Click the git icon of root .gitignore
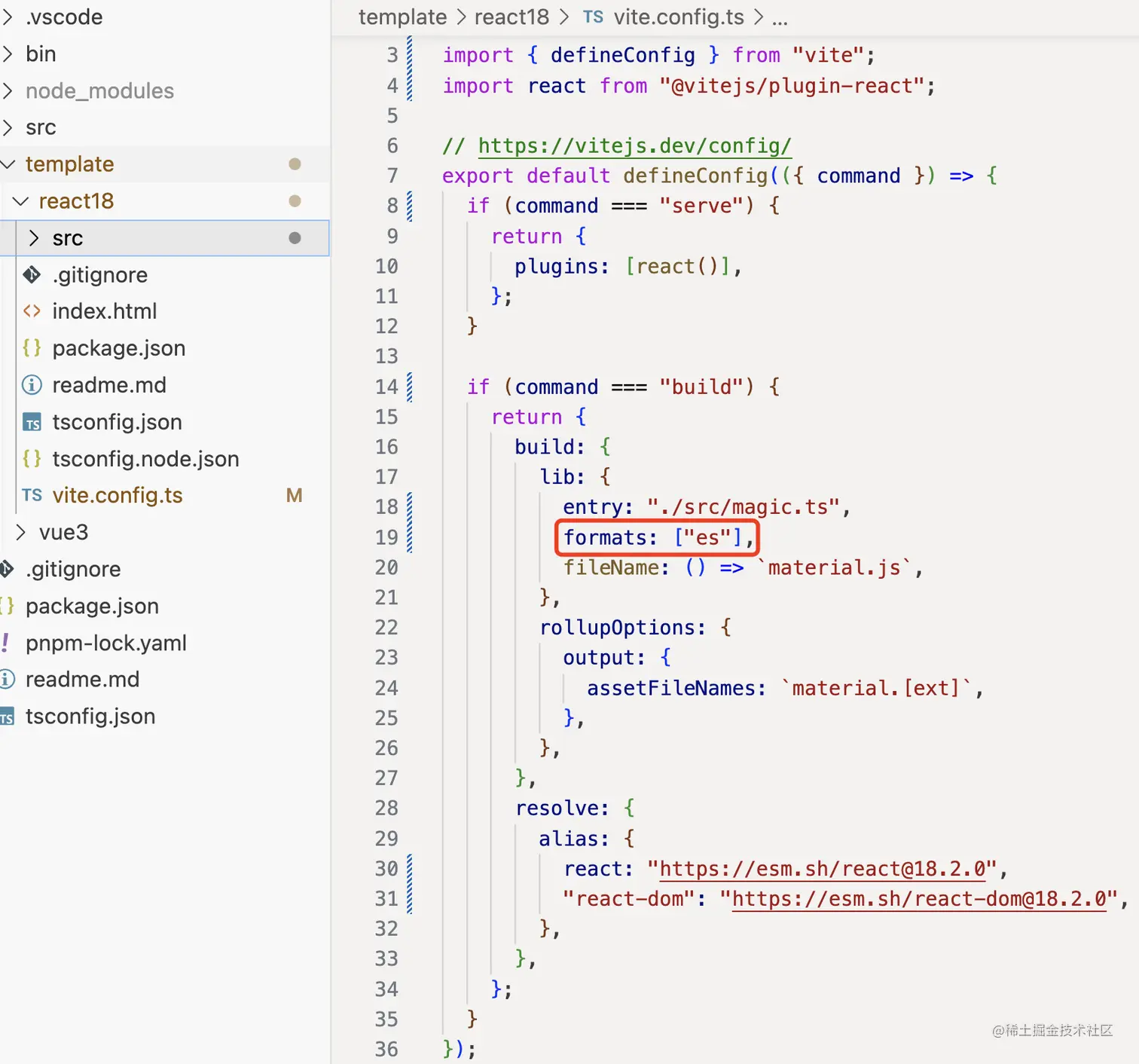 [7, 569]
